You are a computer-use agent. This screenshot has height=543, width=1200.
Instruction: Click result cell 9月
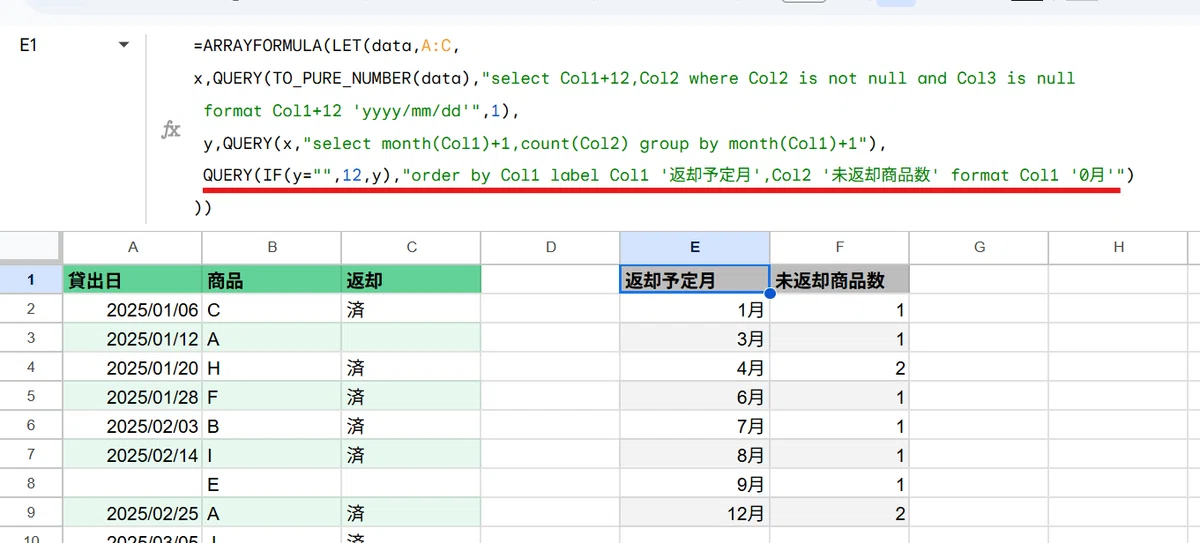pyautogui.click(x=695, y=483)
